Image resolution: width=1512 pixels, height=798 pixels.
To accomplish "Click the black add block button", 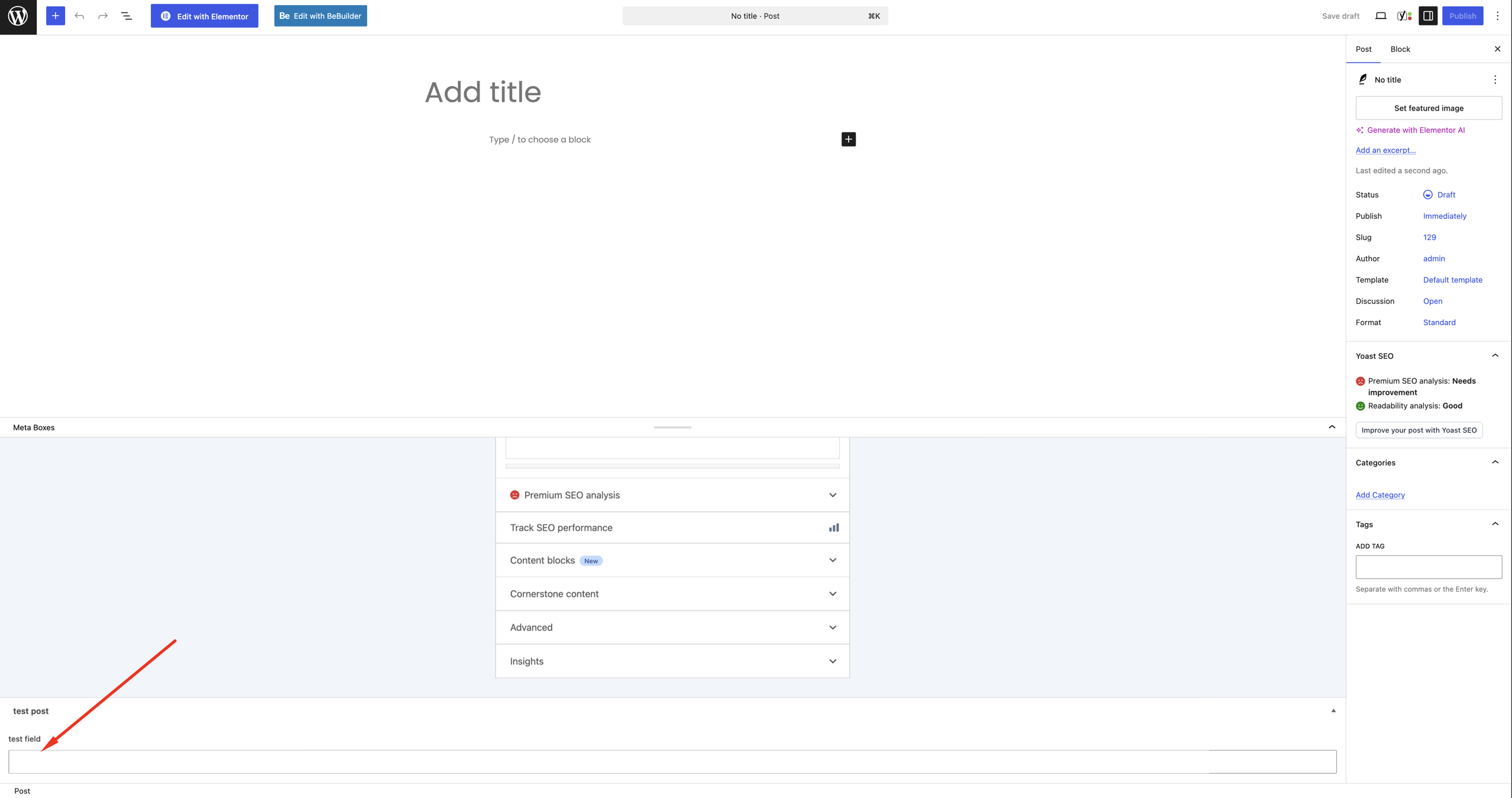I will (849, 139).
